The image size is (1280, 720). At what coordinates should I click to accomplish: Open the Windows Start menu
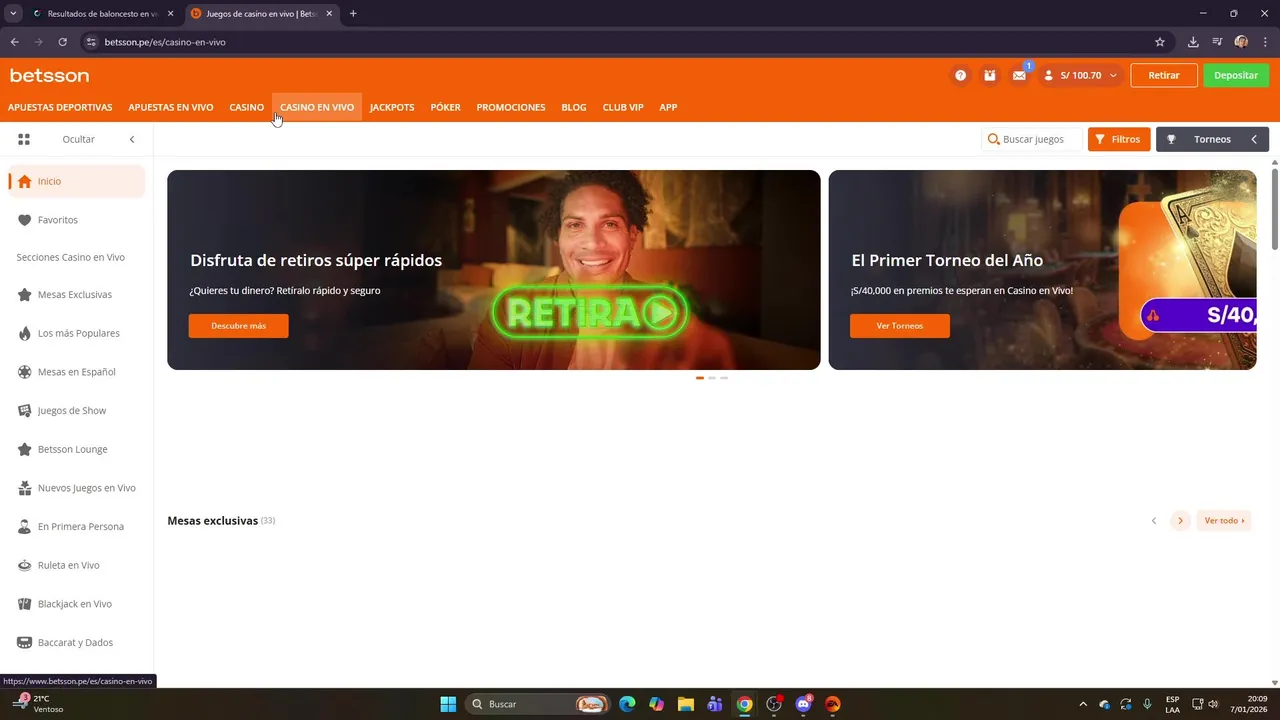click(x=448, y=704)
